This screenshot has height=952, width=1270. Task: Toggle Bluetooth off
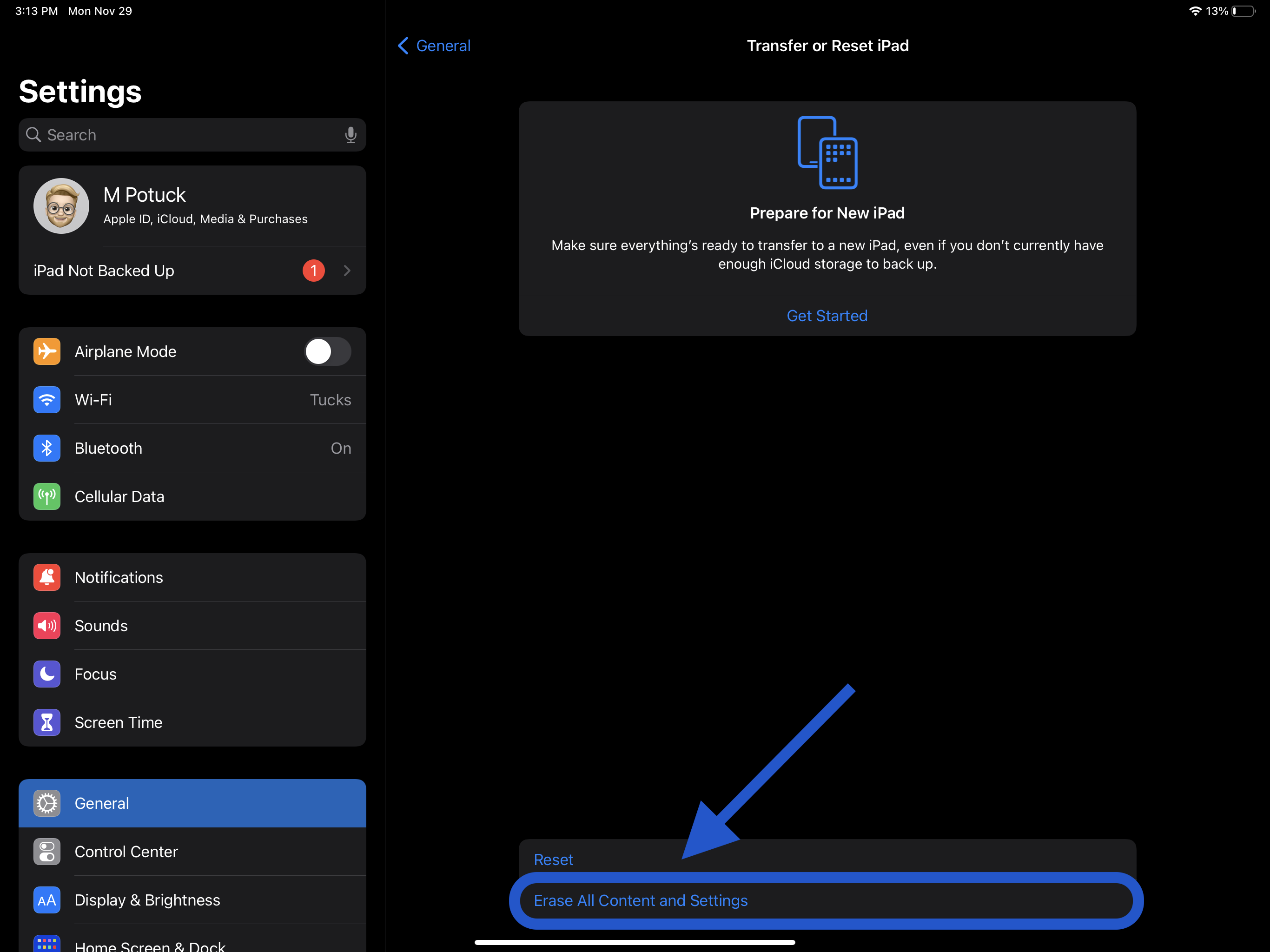coord(192,447)
